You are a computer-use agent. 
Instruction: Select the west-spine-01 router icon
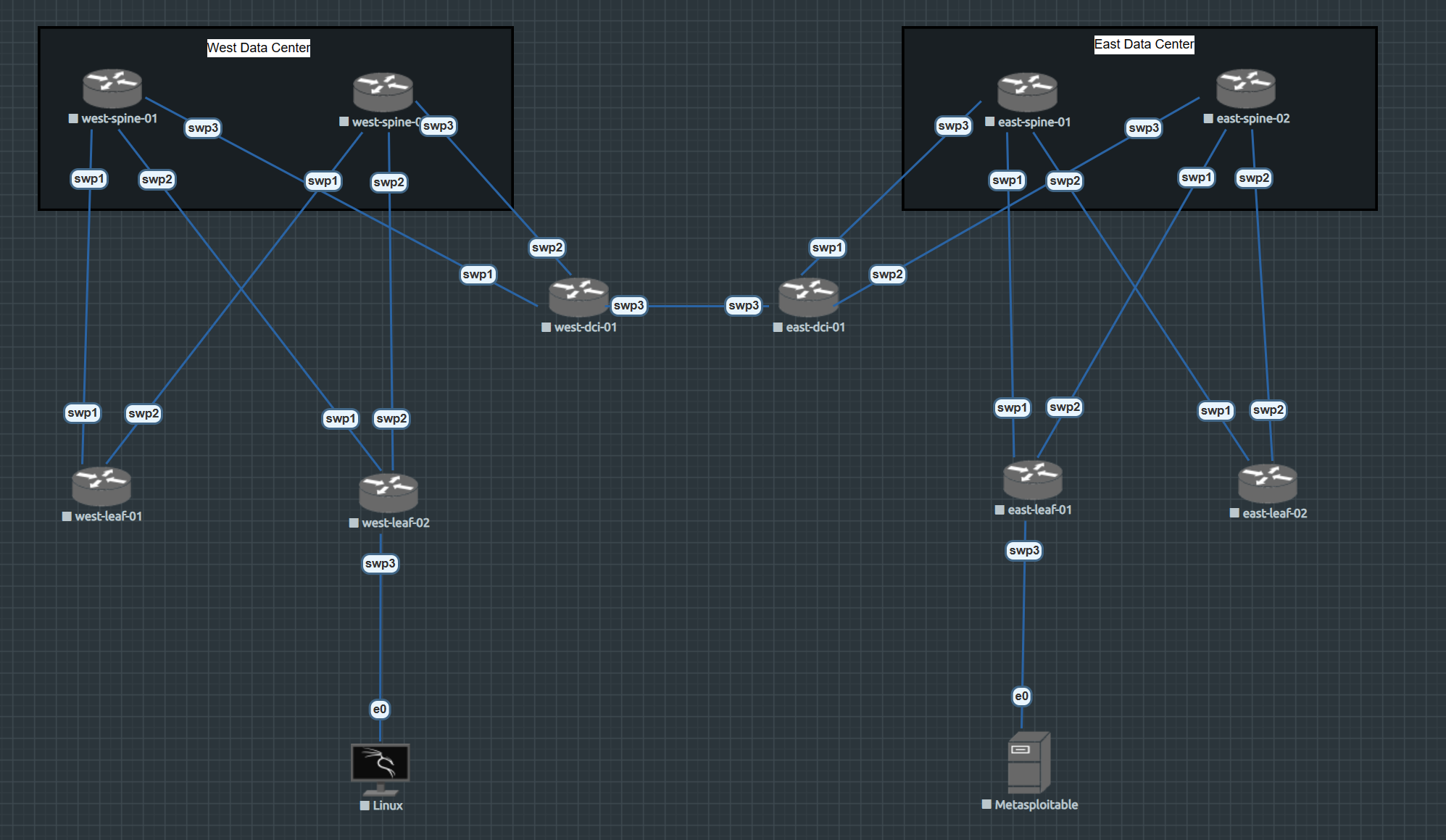(112, 88)
